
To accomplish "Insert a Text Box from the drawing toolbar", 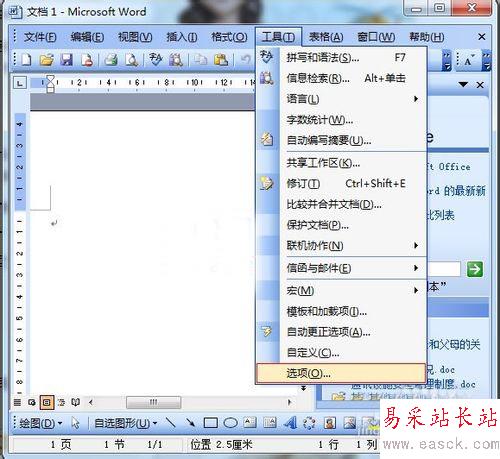I will click(x=250, y=422).
